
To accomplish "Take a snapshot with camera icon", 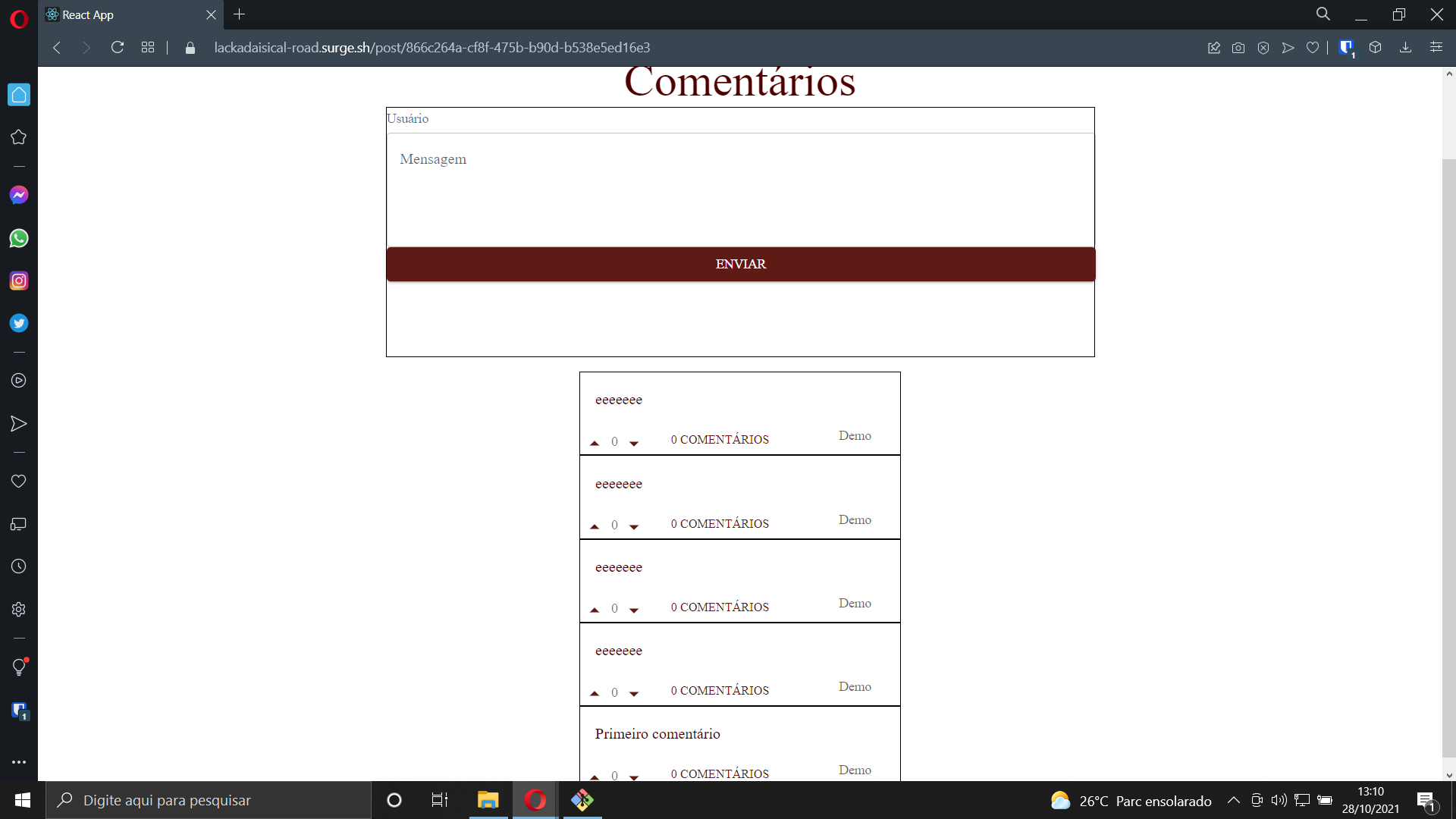I will (1238, 48).
